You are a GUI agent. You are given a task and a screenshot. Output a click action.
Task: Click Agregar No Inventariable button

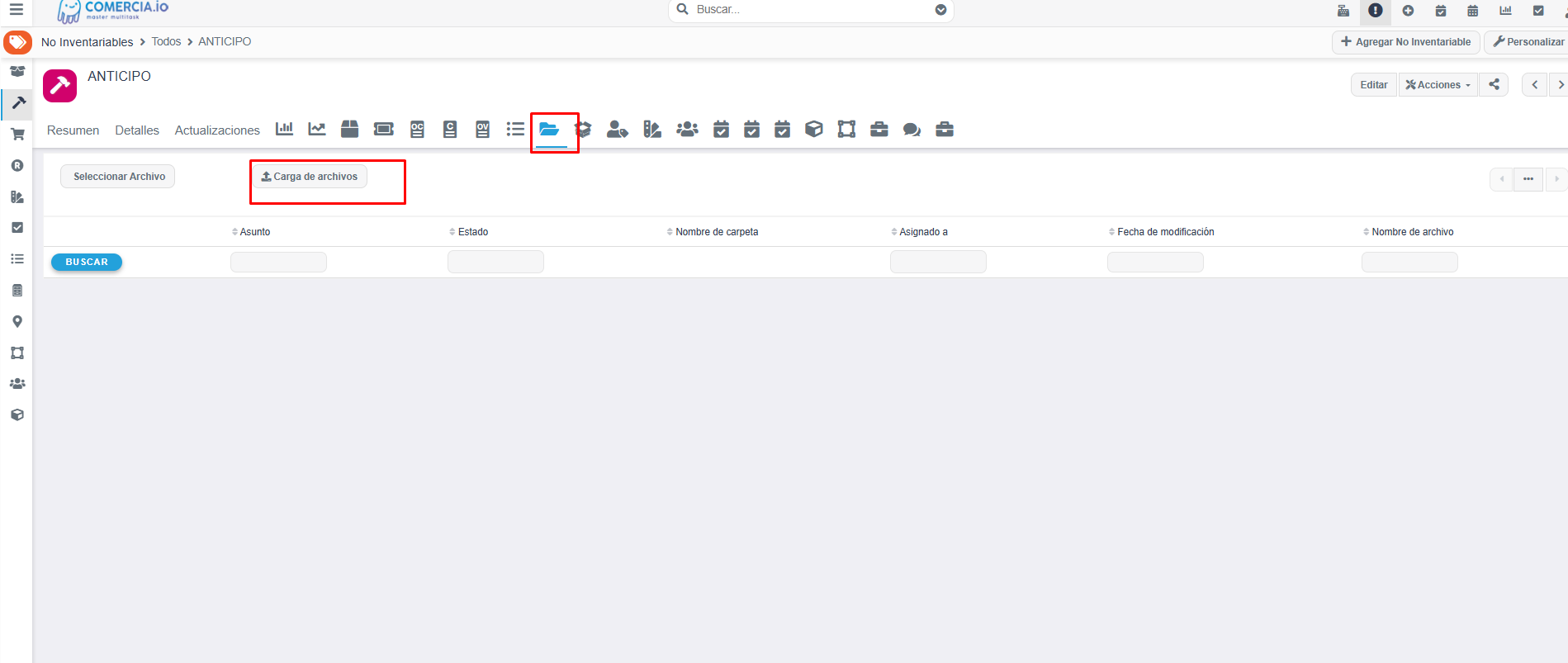point(1405,42)
